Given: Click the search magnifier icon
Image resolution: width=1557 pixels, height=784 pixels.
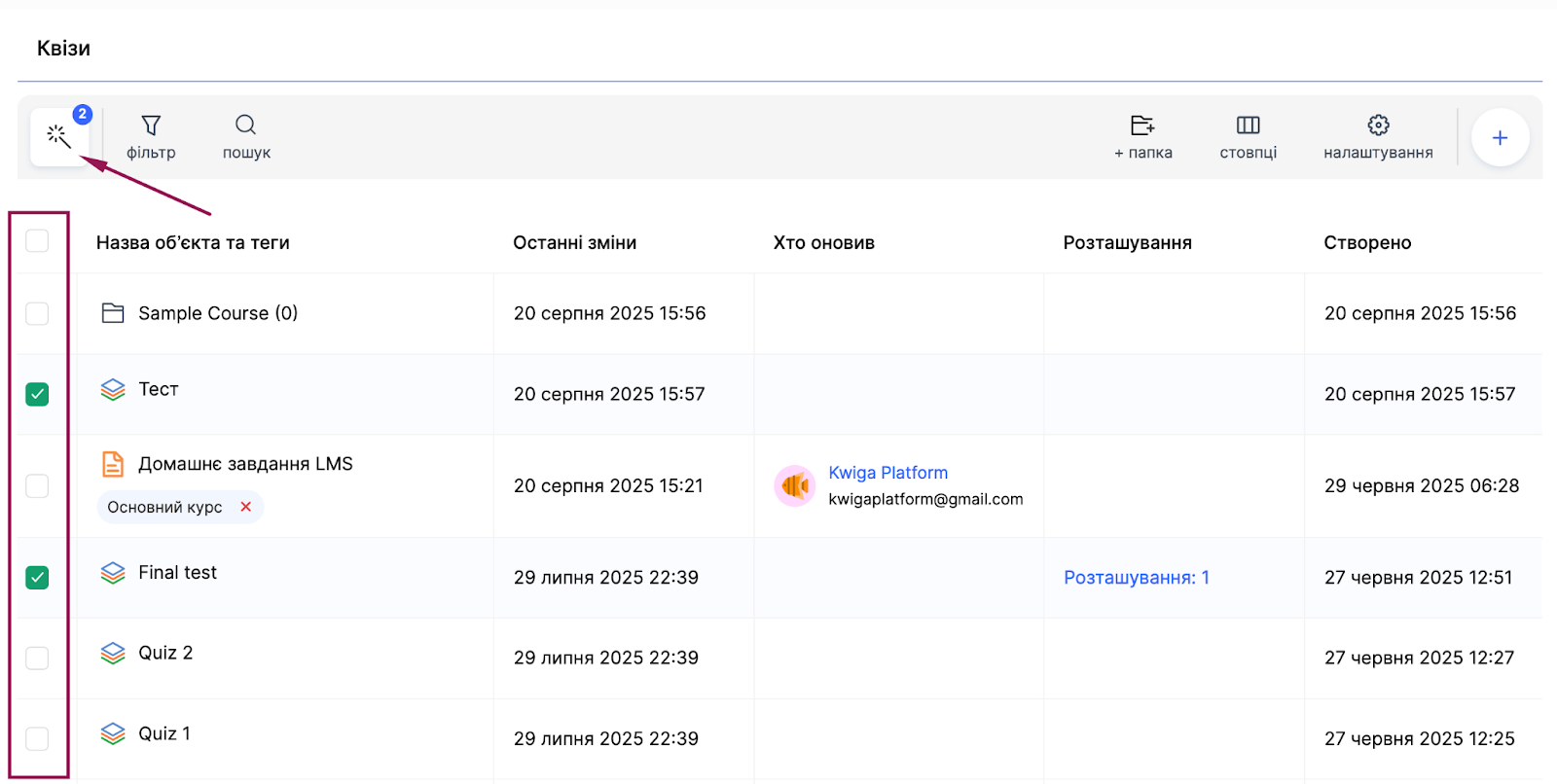Looking at the screenshot, I should [x=245, y=125].
